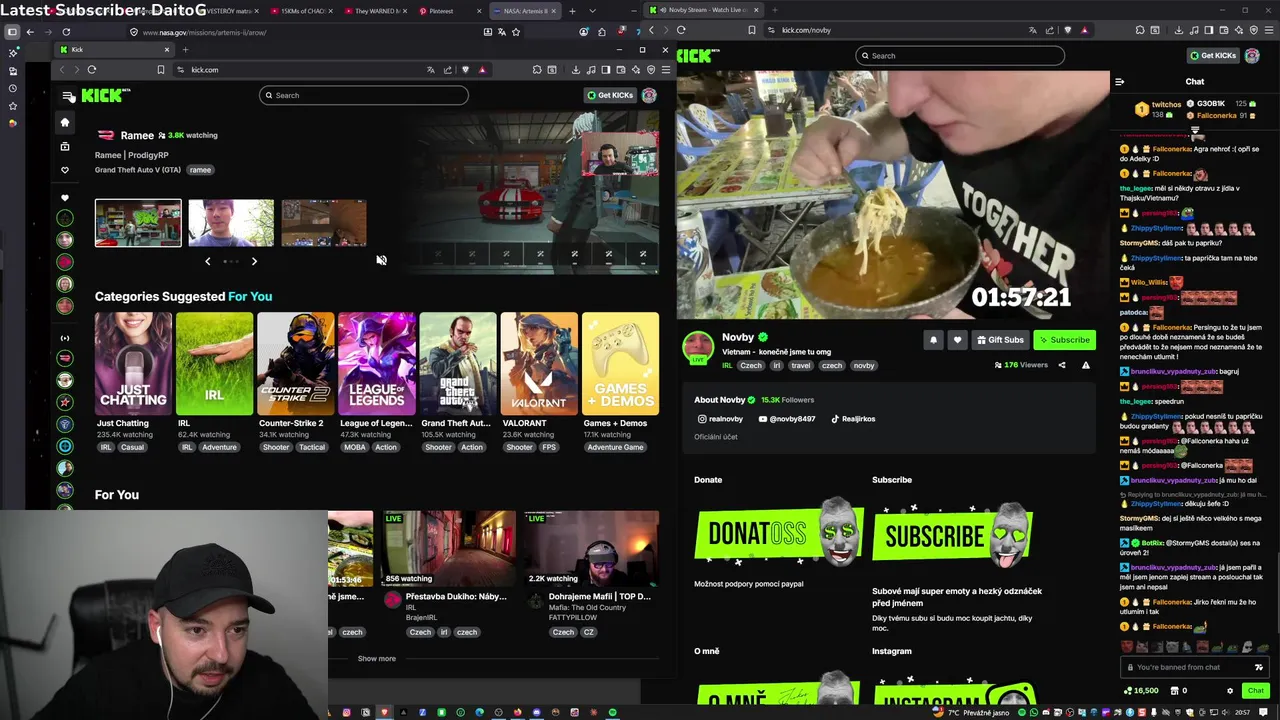This screenshot has height=720, width=1280.
Task: Click the FPS tag under VALORANT
Action: (x=549, y=447)
